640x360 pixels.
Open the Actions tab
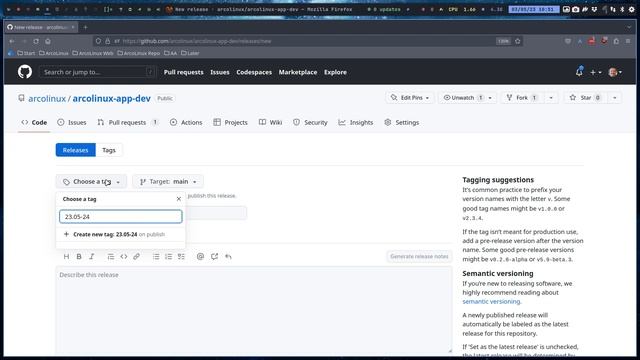pos(186,122)
